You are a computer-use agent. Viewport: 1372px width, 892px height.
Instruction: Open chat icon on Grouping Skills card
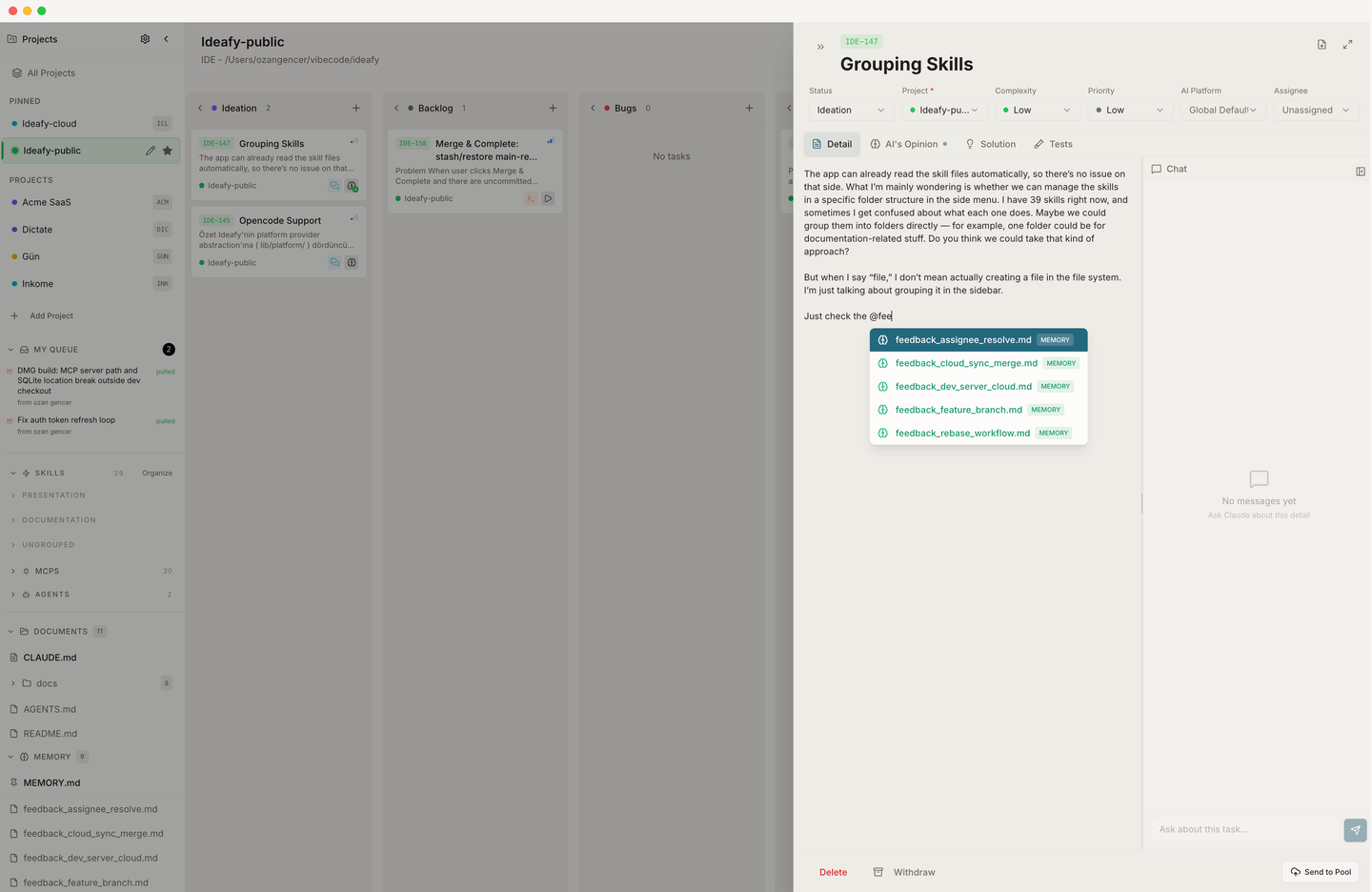coord(334,186)
